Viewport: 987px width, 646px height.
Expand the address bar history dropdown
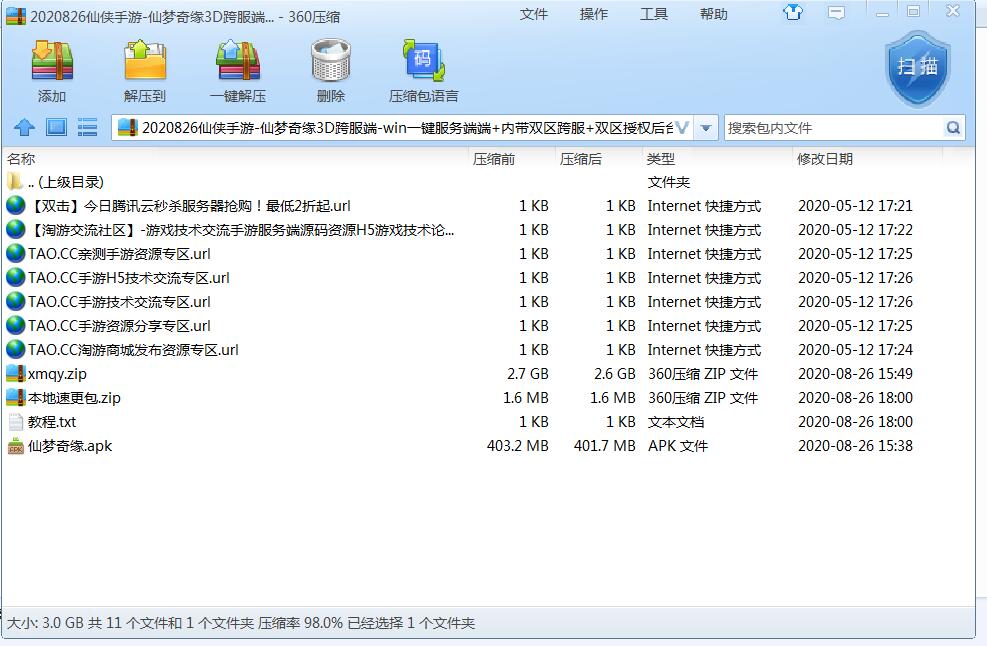click(706, 127)
